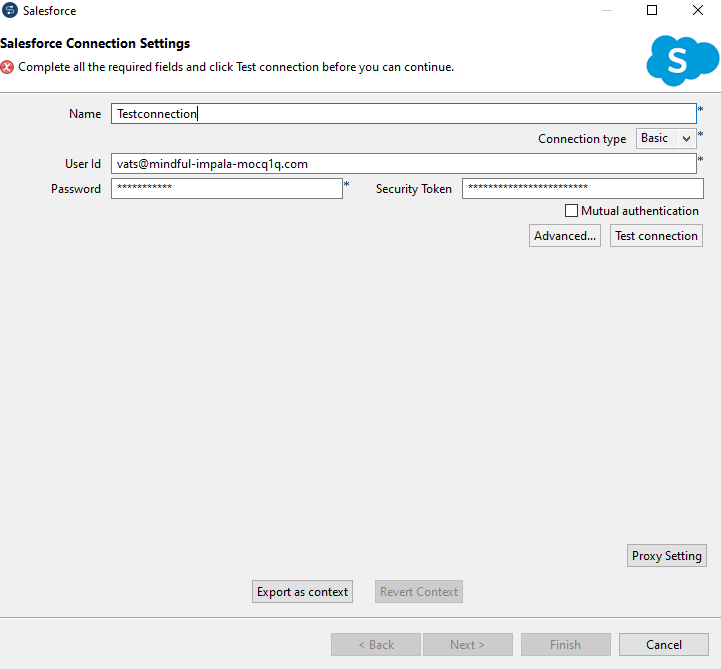Click the Cancel button
Screen dimensions: 721x669
tap(664, 645)
